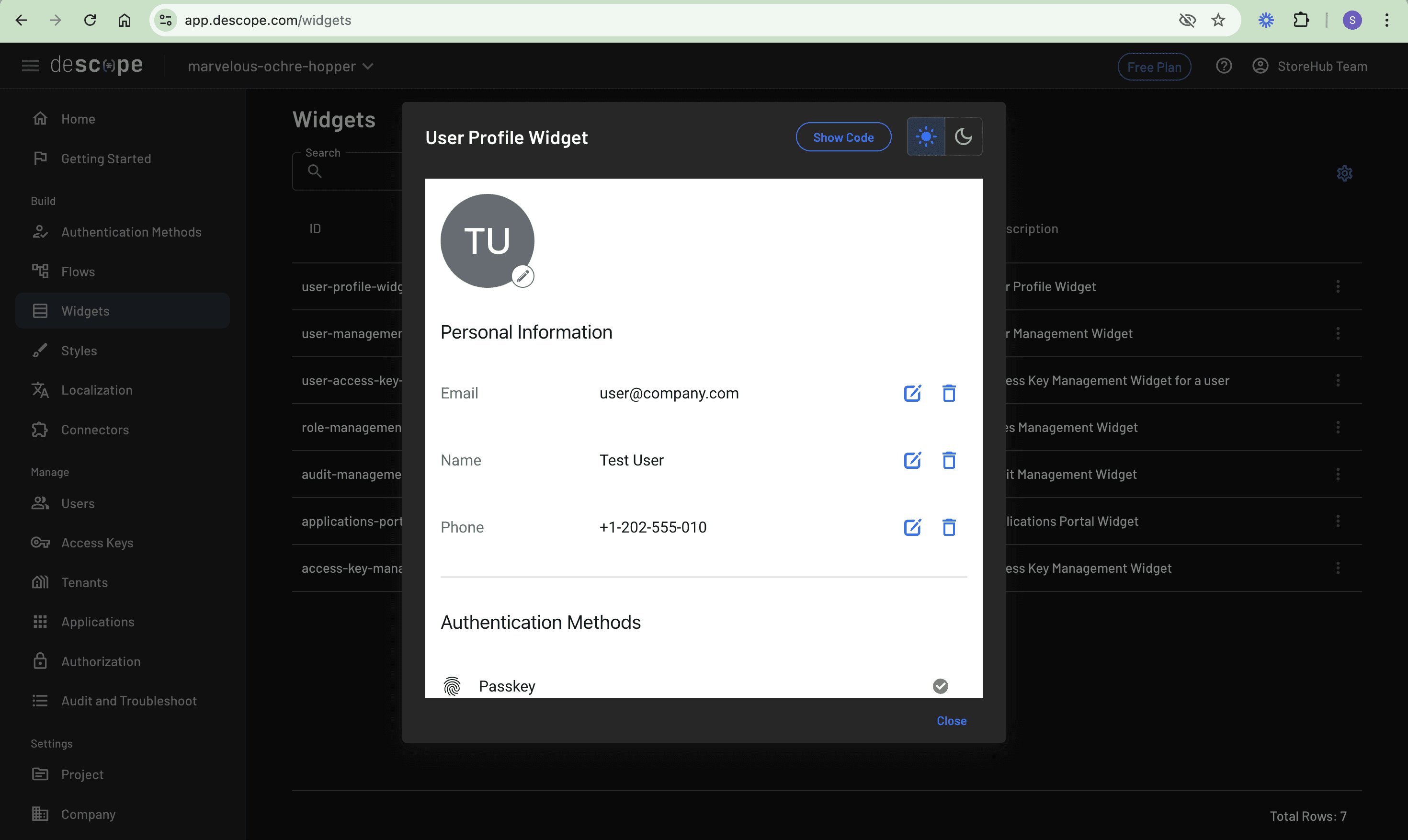The height and width of the screenshot is (840, 1408).
Task: Open row options for User Profile Widget
Action: click(1338, 286)
